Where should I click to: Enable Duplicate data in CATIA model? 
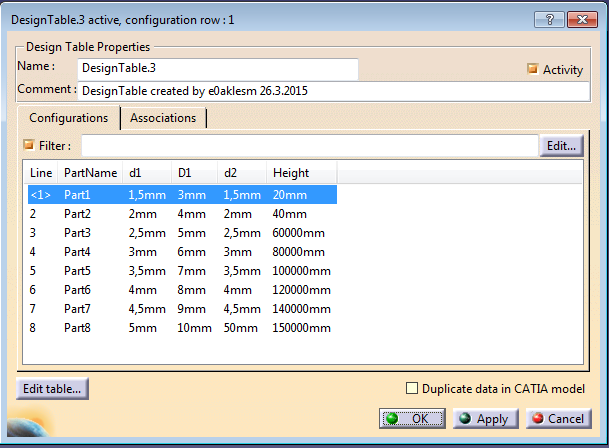pyautogui.click(x=412, y=388)
